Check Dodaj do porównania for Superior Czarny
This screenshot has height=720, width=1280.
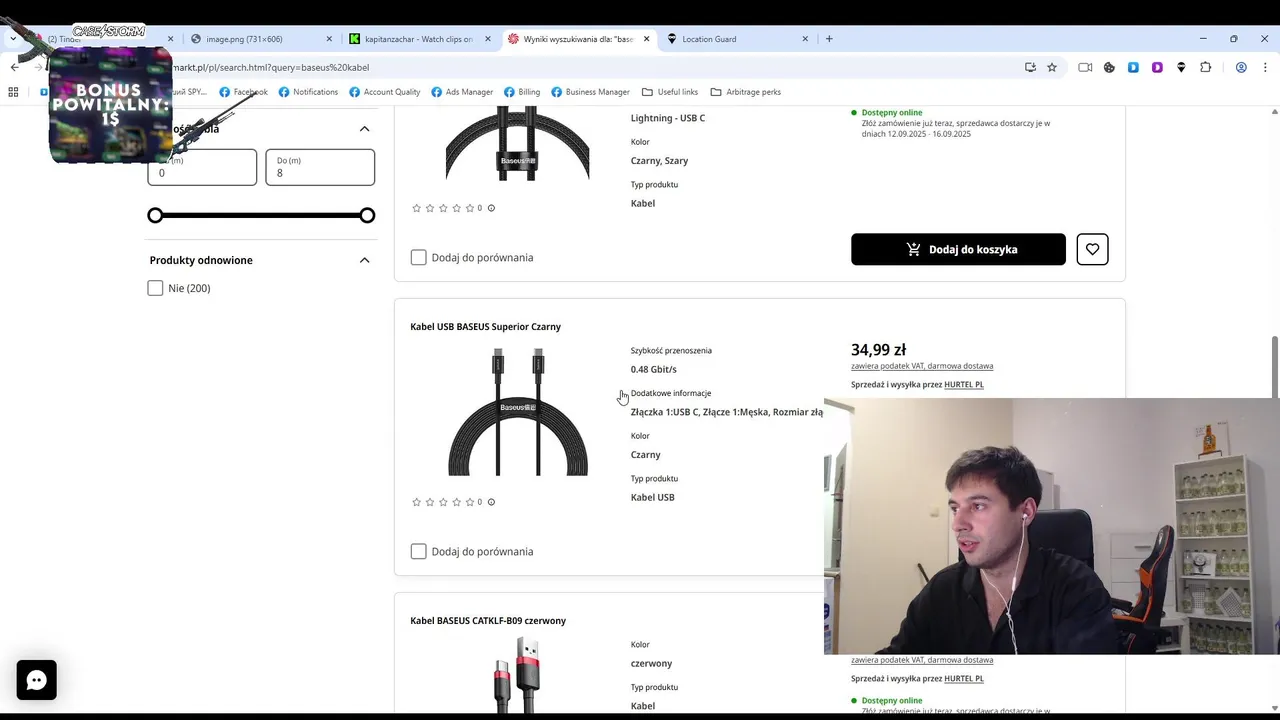pyautogui.click(x=418, y=551)
